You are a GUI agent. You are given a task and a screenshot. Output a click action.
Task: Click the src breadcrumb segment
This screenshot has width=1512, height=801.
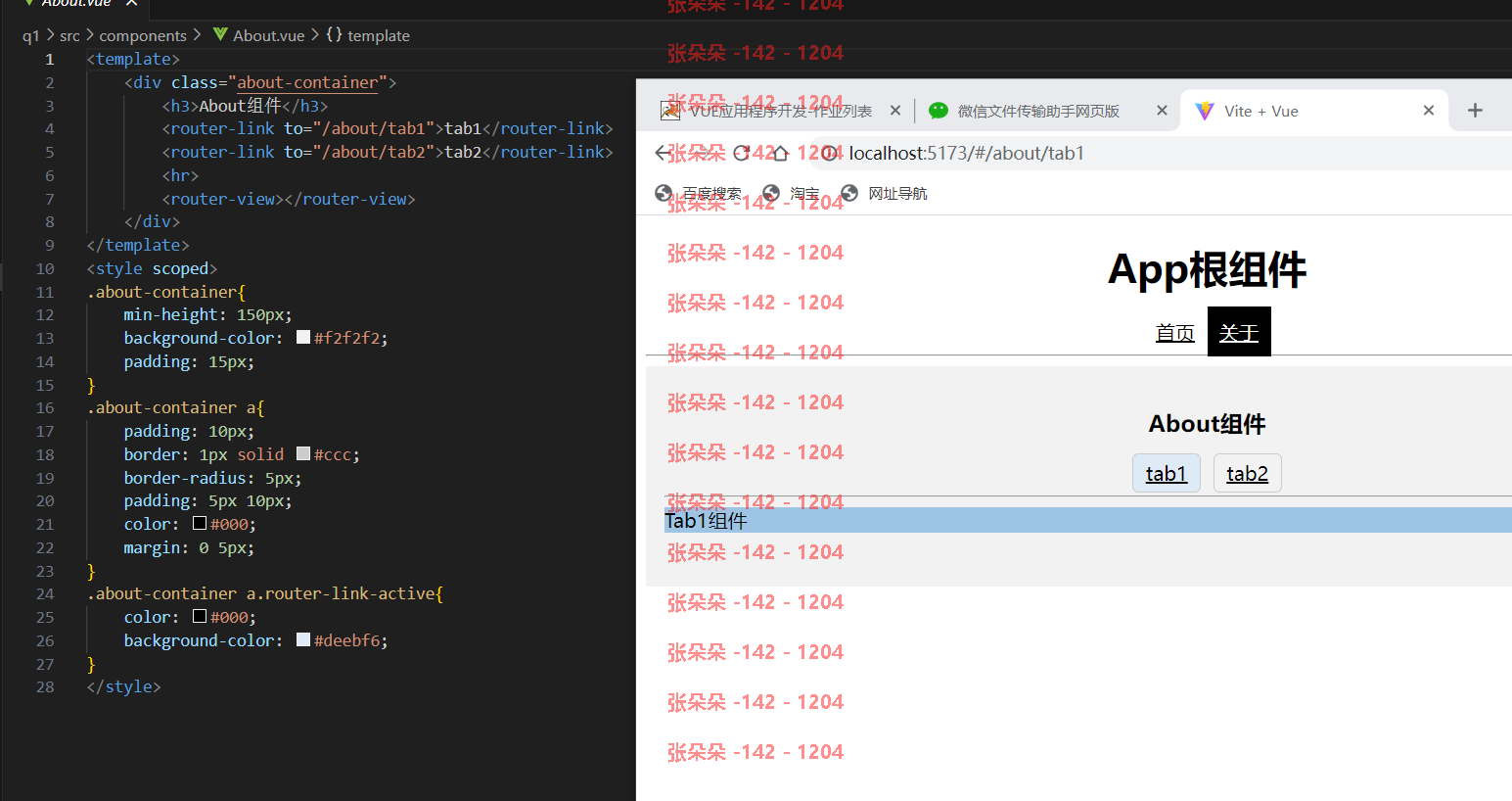[69, 35]
